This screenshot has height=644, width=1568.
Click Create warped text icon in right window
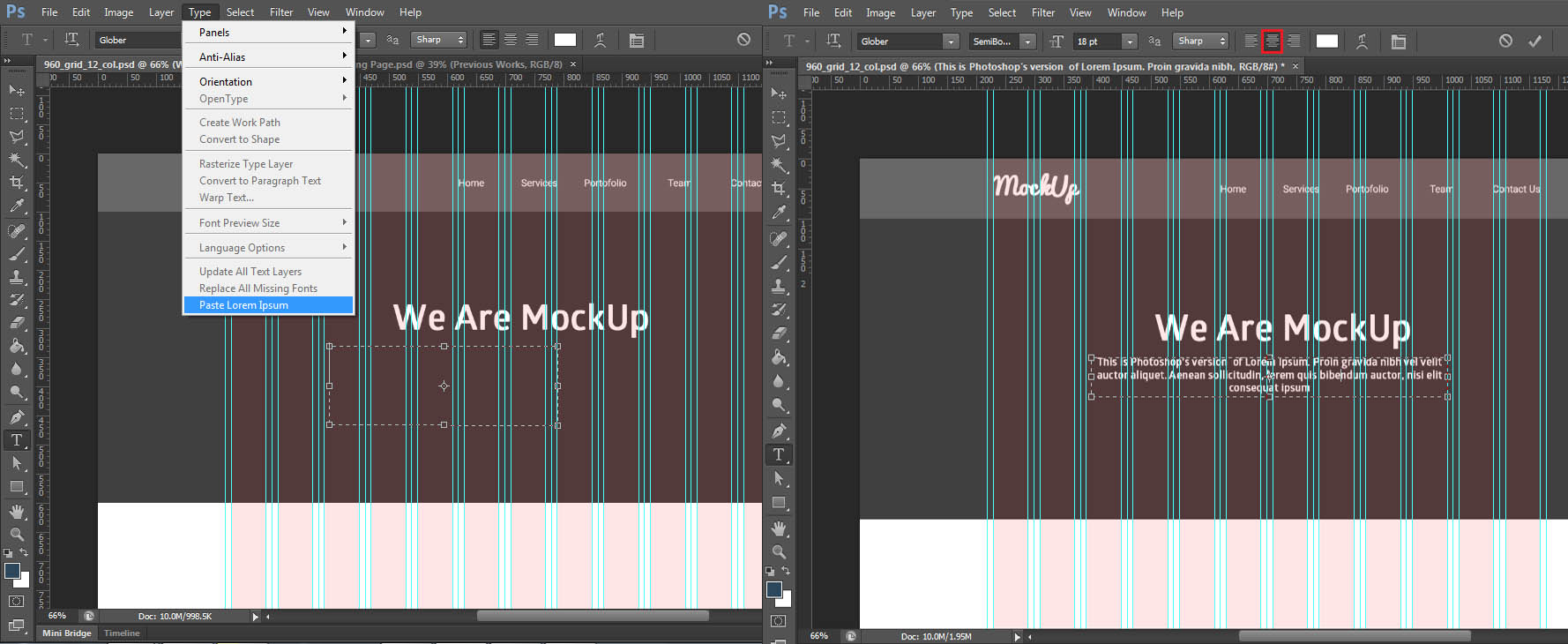1362,41
